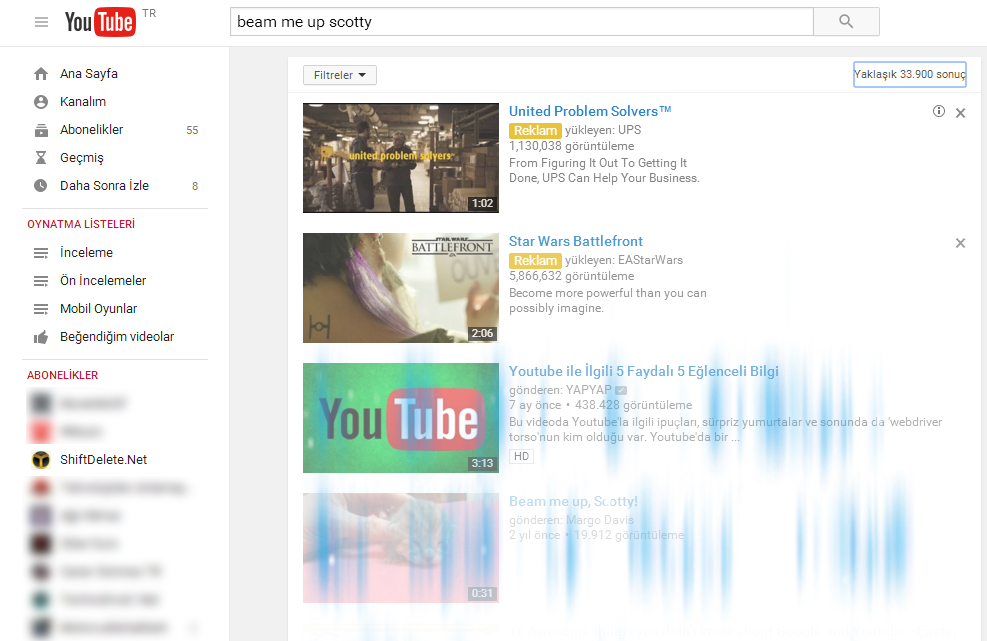
Task: Play the 'Beam me up, Scotty!' thumbnail
Action: click(x=400, y=548)
